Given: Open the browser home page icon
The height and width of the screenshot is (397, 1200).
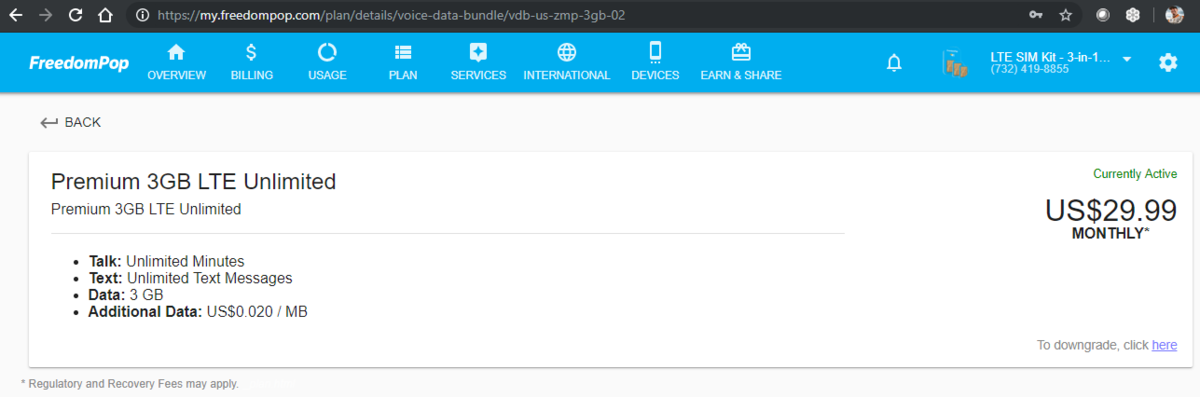Looking at the screenshot, I should (105, 16).
